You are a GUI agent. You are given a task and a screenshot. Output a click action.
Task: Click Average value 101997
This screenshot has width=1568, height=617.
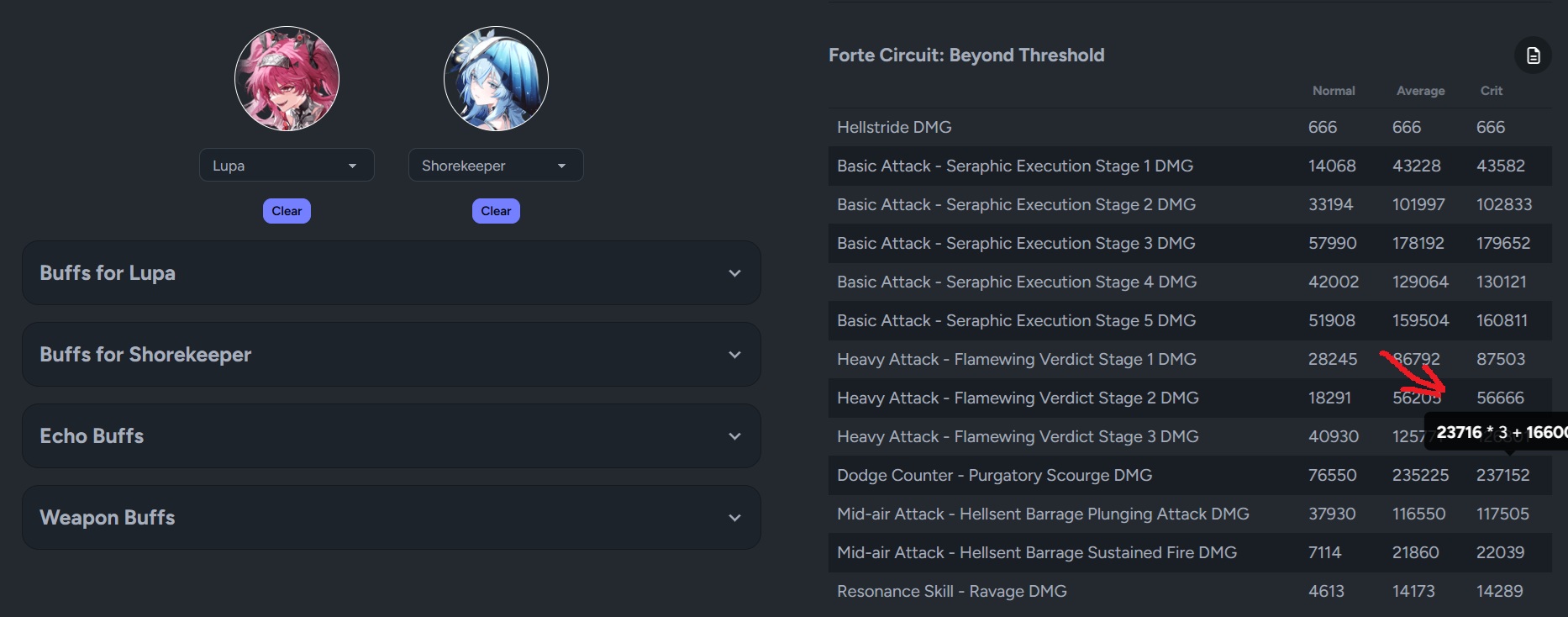click(x=1418, y=204)
